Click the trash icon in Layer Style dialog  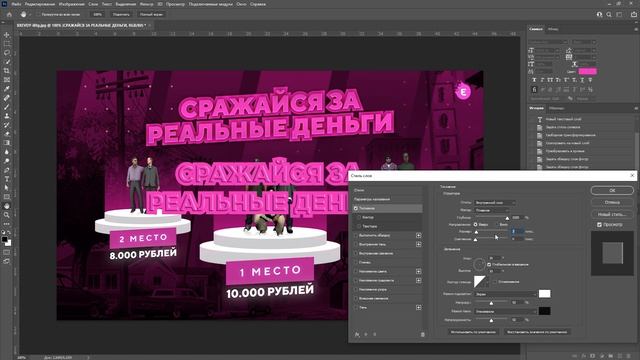422,334
